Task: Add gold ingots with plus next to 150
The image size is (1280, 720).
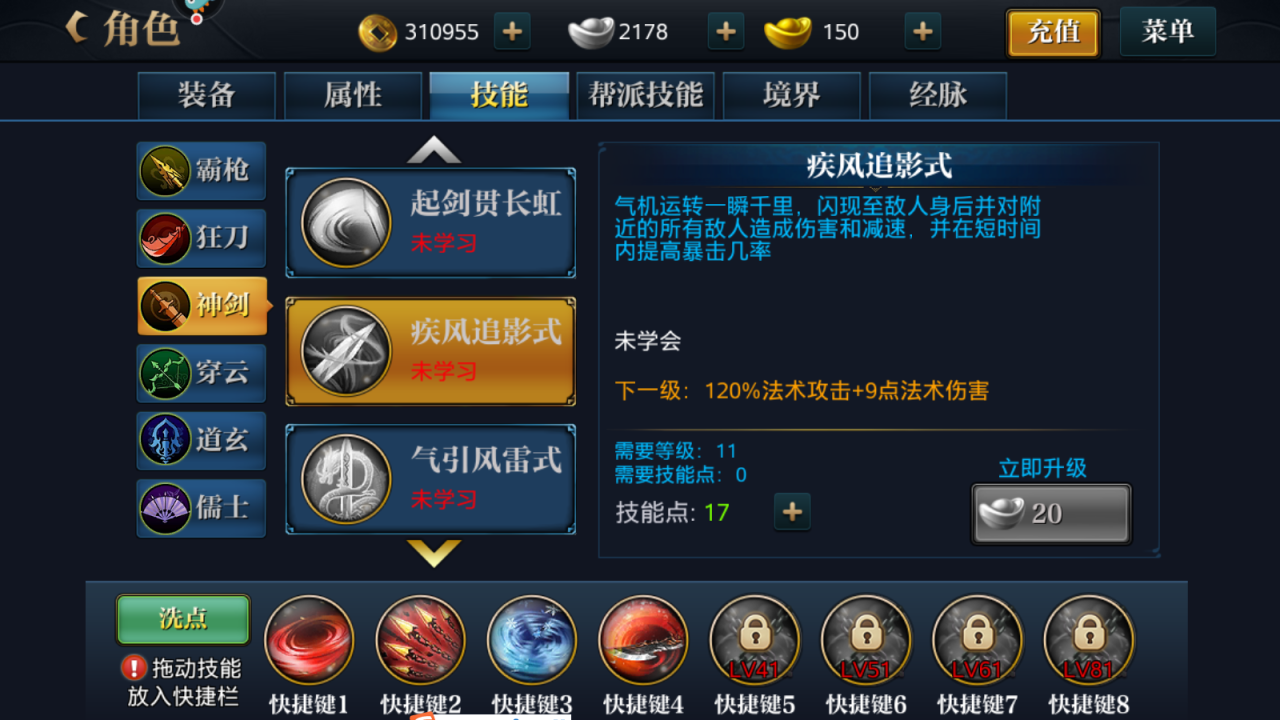Action: click(922, 32)
